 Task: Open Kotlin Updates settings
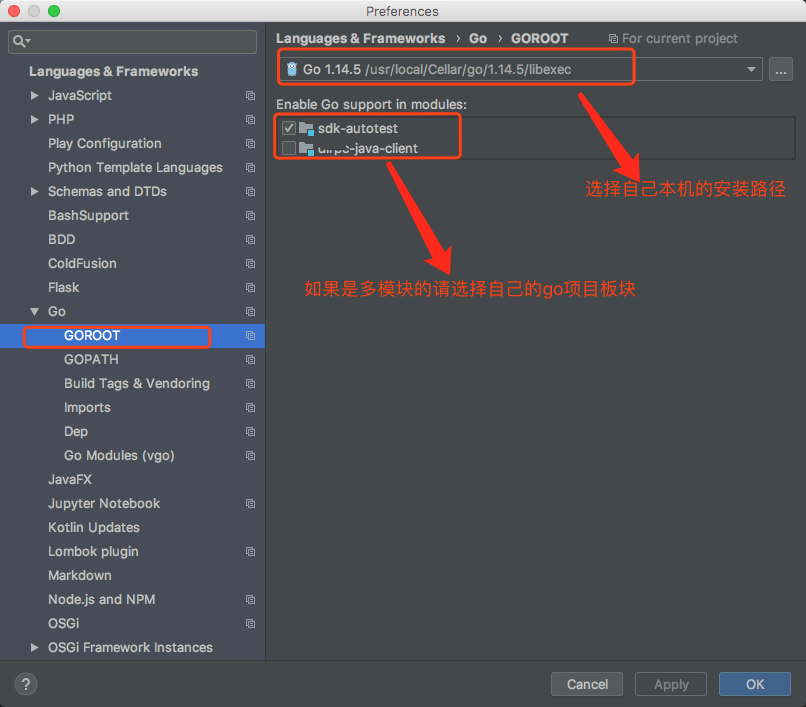click(94, 528)
